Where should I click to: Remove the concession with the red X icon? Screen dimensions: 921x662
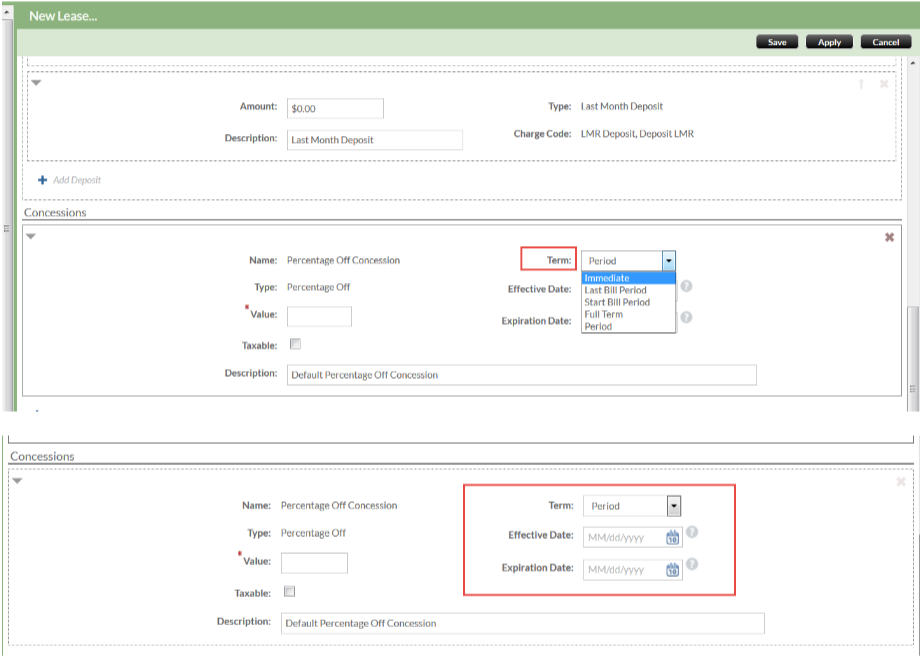click(889, 237)
